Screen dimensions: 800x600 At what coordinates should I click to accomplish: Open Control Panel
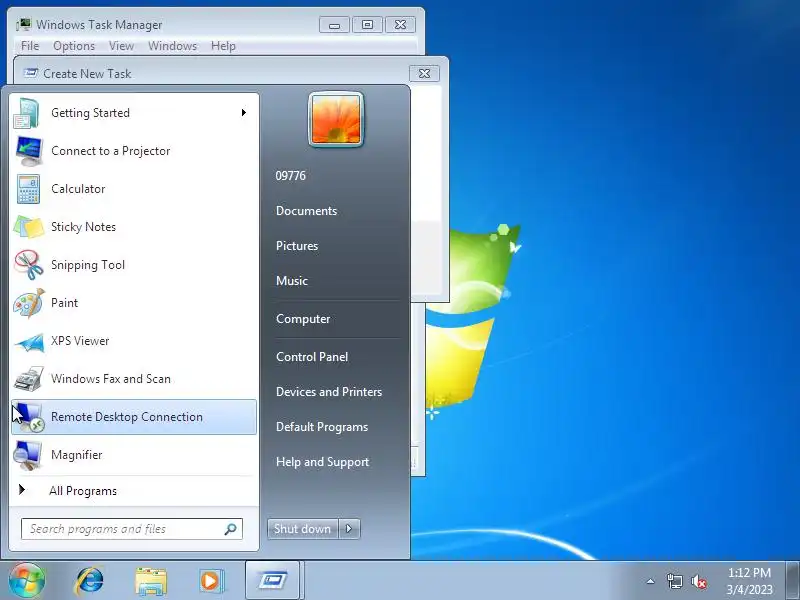tap(312, 357)
